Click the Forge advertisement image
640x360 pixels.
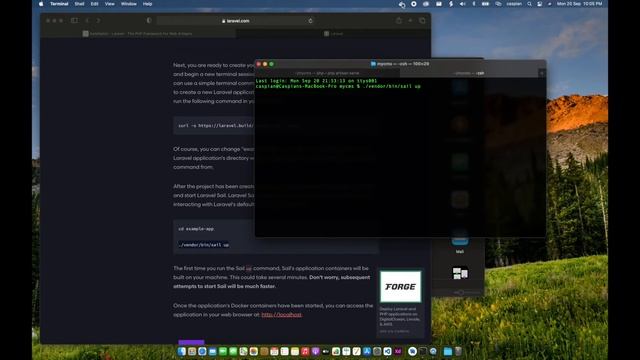[400, 287]
